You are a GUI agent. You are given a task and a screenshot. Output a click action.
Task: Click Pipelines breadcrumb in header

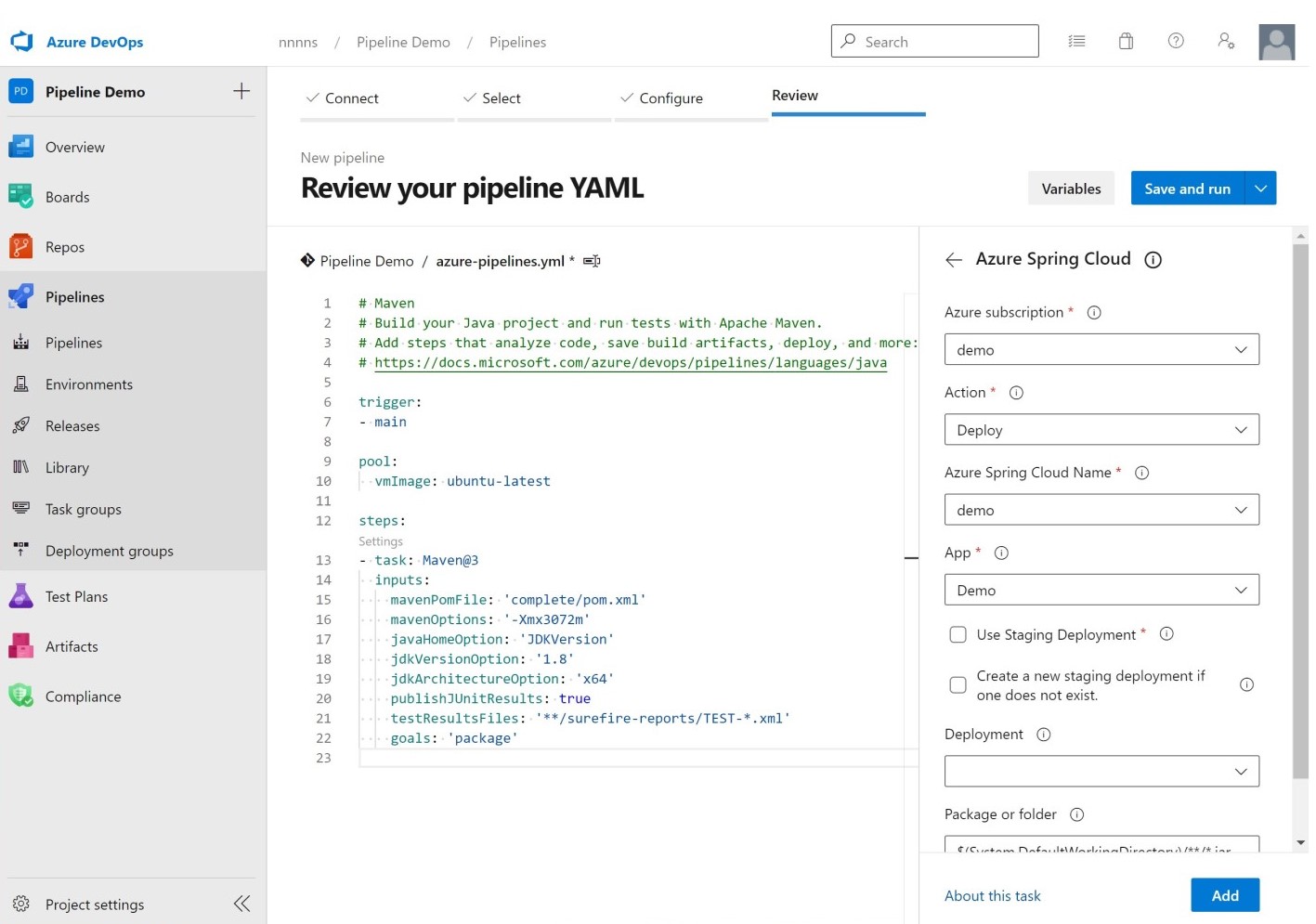coord(517,42)
